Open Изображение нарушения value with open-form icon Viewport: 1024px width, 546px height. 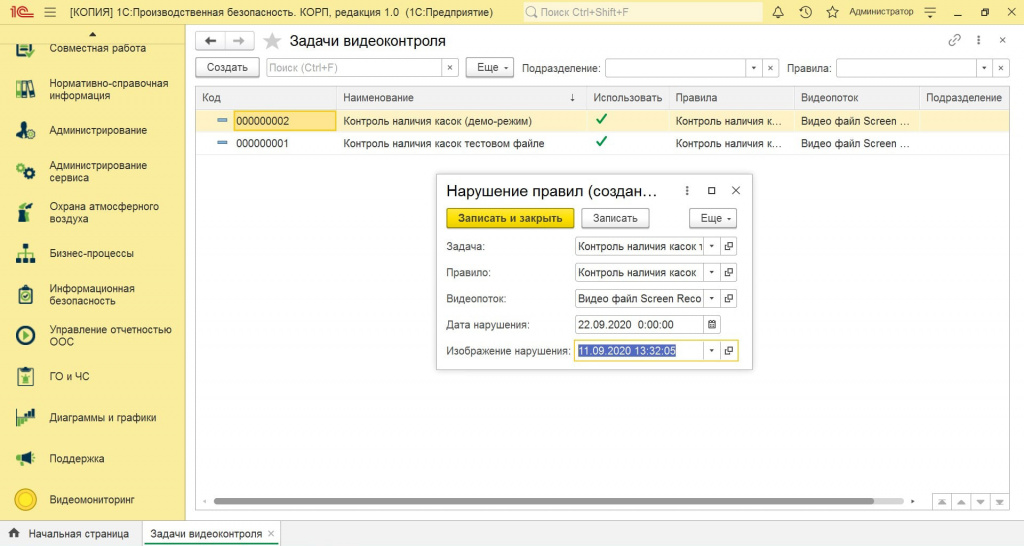tap(729, 351)
